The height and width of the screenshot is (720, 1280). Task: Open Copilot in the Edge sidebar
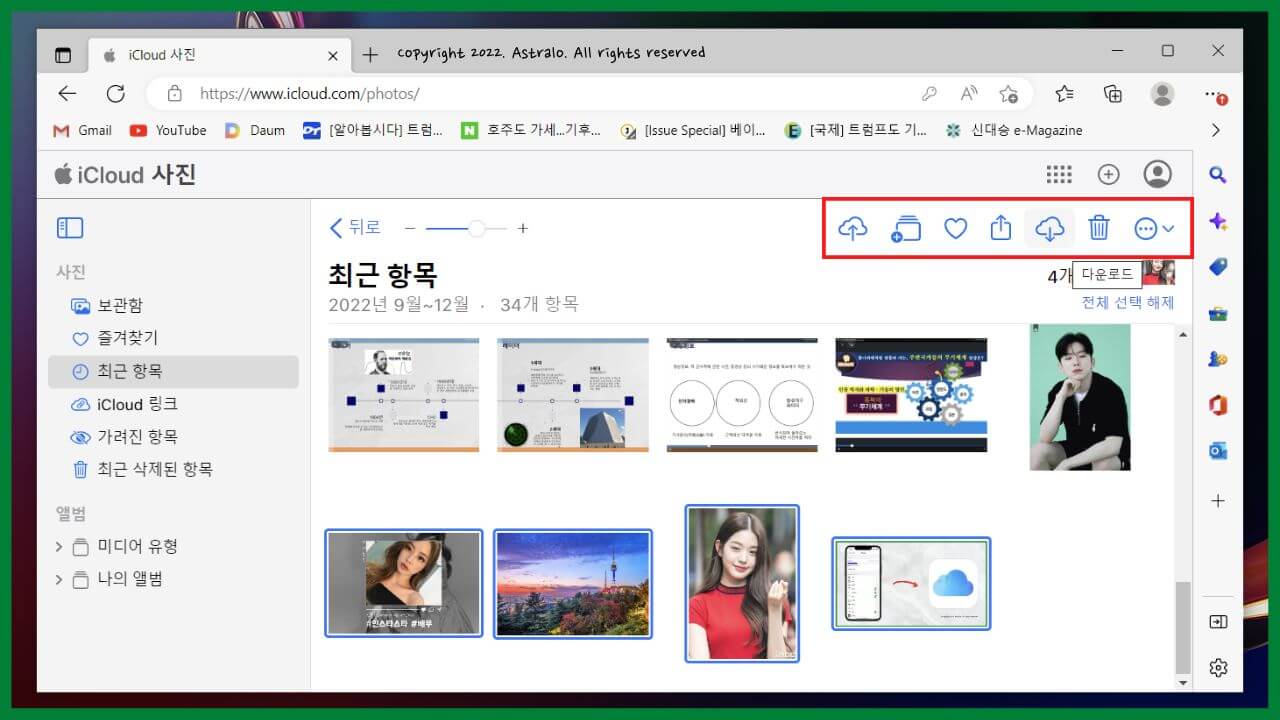(x=1218, y=221)
